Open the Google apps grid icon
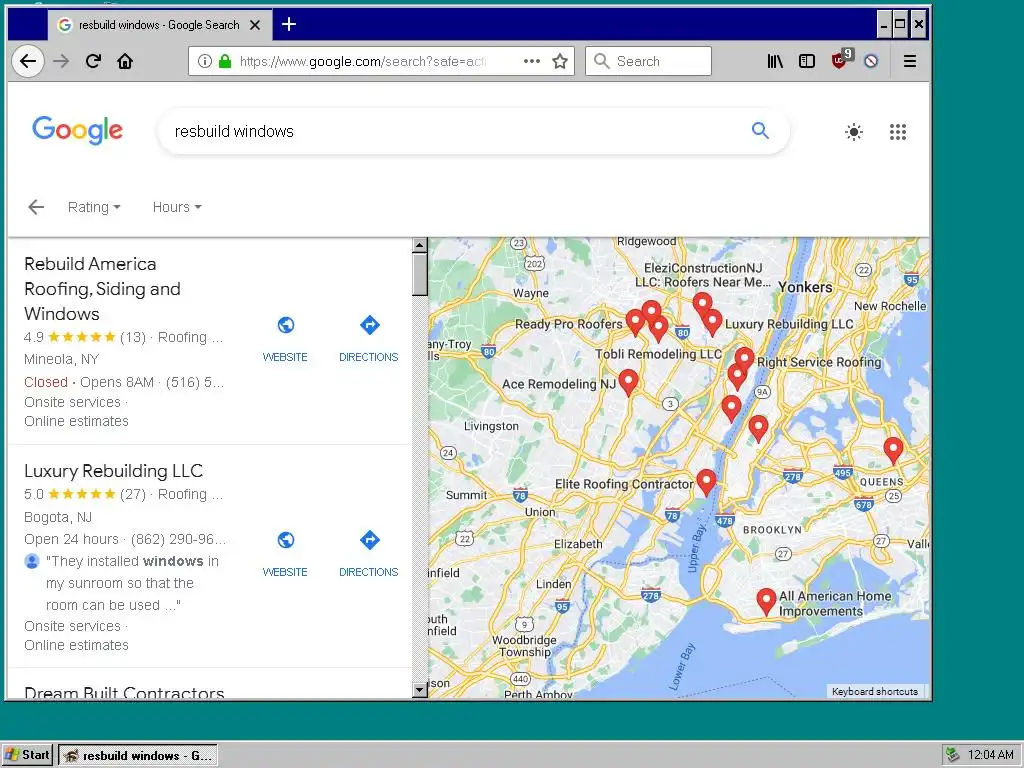 click(x=898, y=132)
